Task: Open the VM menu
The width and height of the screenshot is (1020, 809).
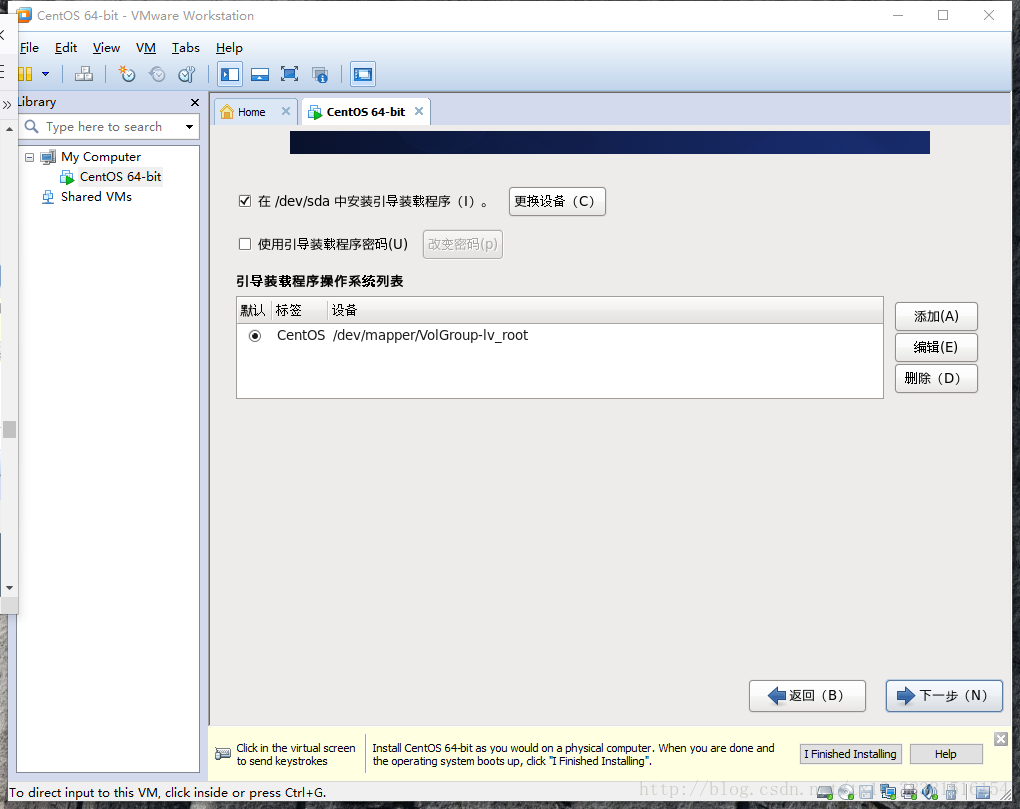Action: click(146, 47)
